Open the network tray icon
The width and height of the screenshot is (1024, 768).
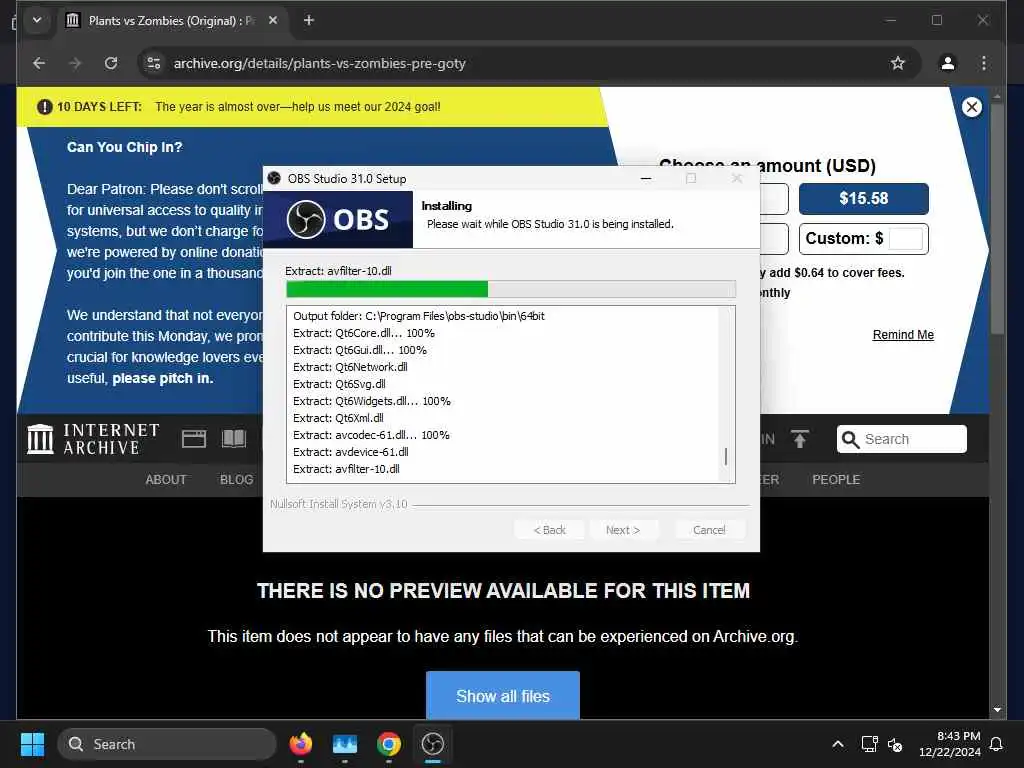click(869, 744)
